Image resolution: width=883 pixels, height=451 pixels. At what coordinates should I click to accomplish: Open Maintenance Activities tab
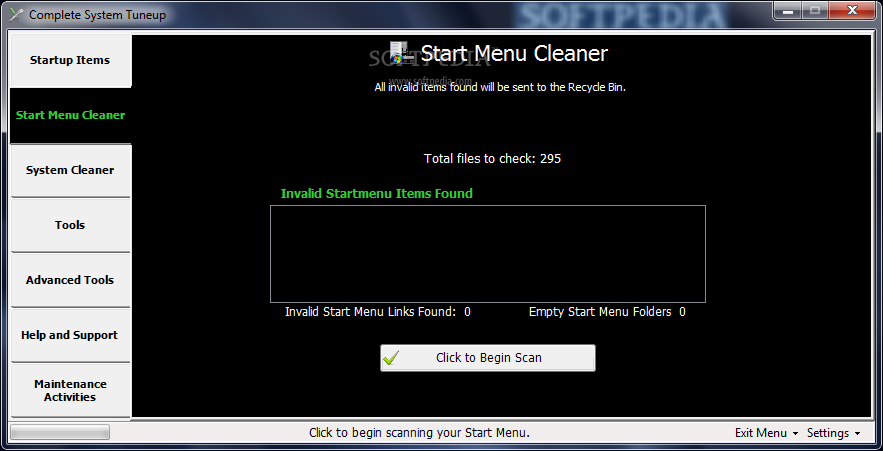click(70, 390)
